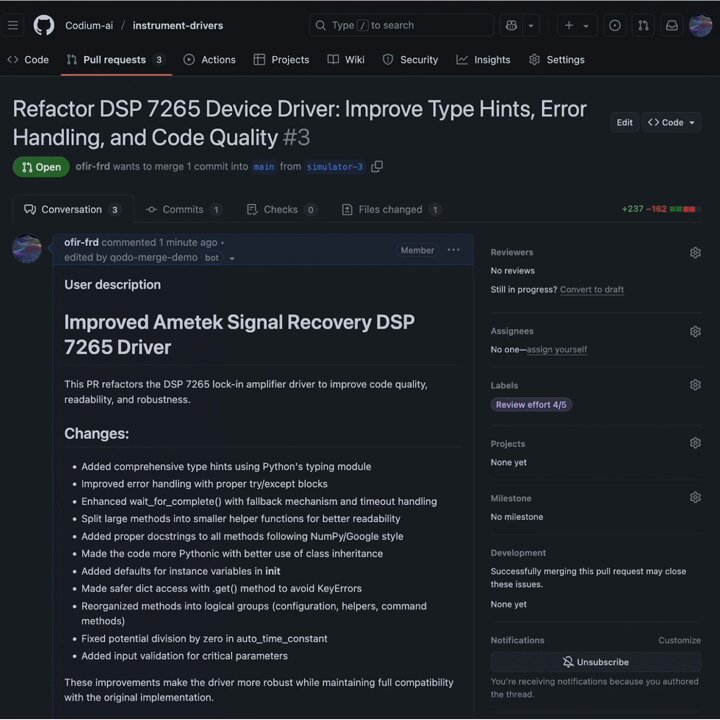This screenshot has height=720, width=720.
Task: Click the 'No reviews' text
Action: click(x=512, y=271)
